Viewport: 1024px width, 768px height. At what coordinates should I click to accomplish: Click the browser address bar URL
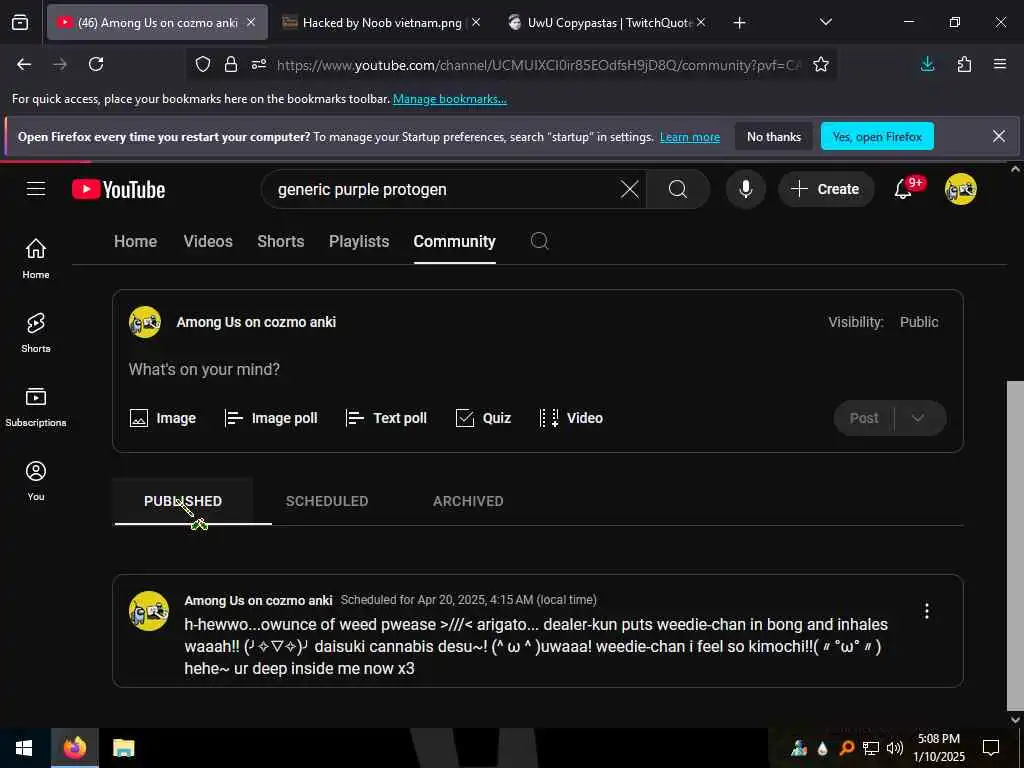[537, 65]
